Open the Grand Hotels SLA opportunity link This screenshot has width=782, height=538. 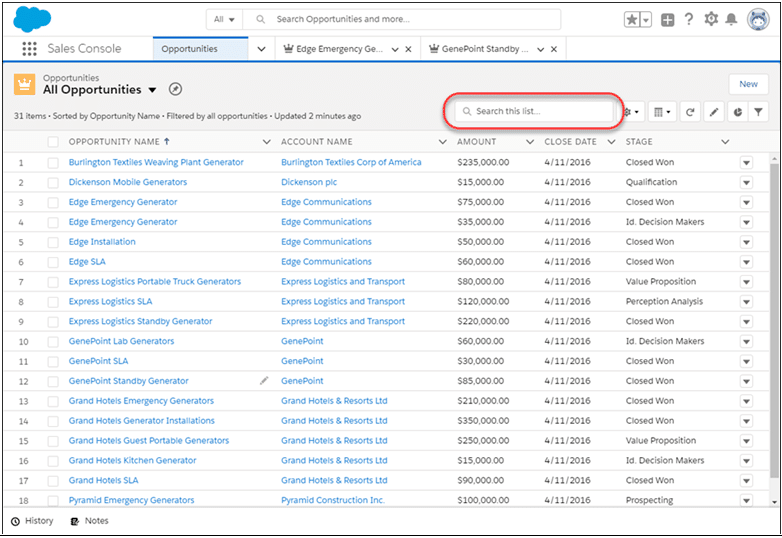click(103, 480)
